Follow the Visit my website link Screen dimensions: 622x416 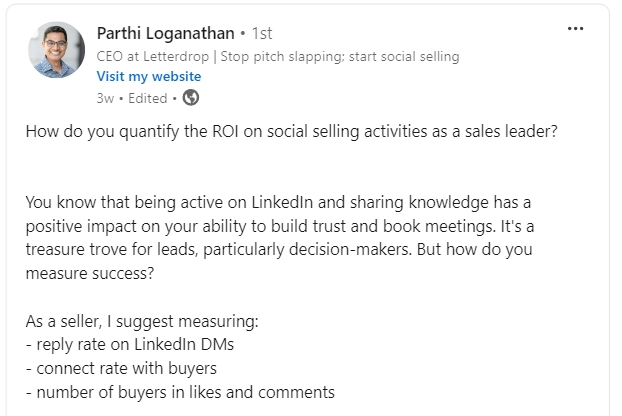(x=149, y=76)
